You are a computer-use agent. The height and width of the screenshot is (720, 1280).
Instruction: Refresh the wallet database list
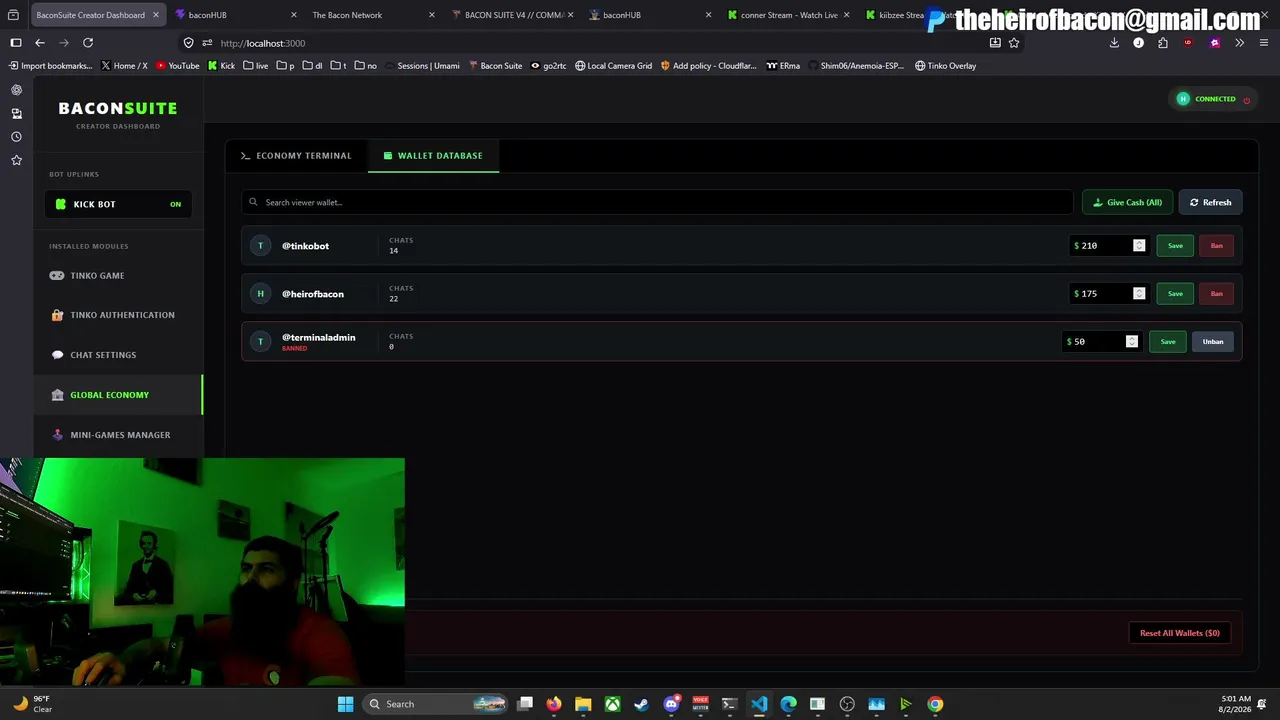click(x=1210, y=203)
